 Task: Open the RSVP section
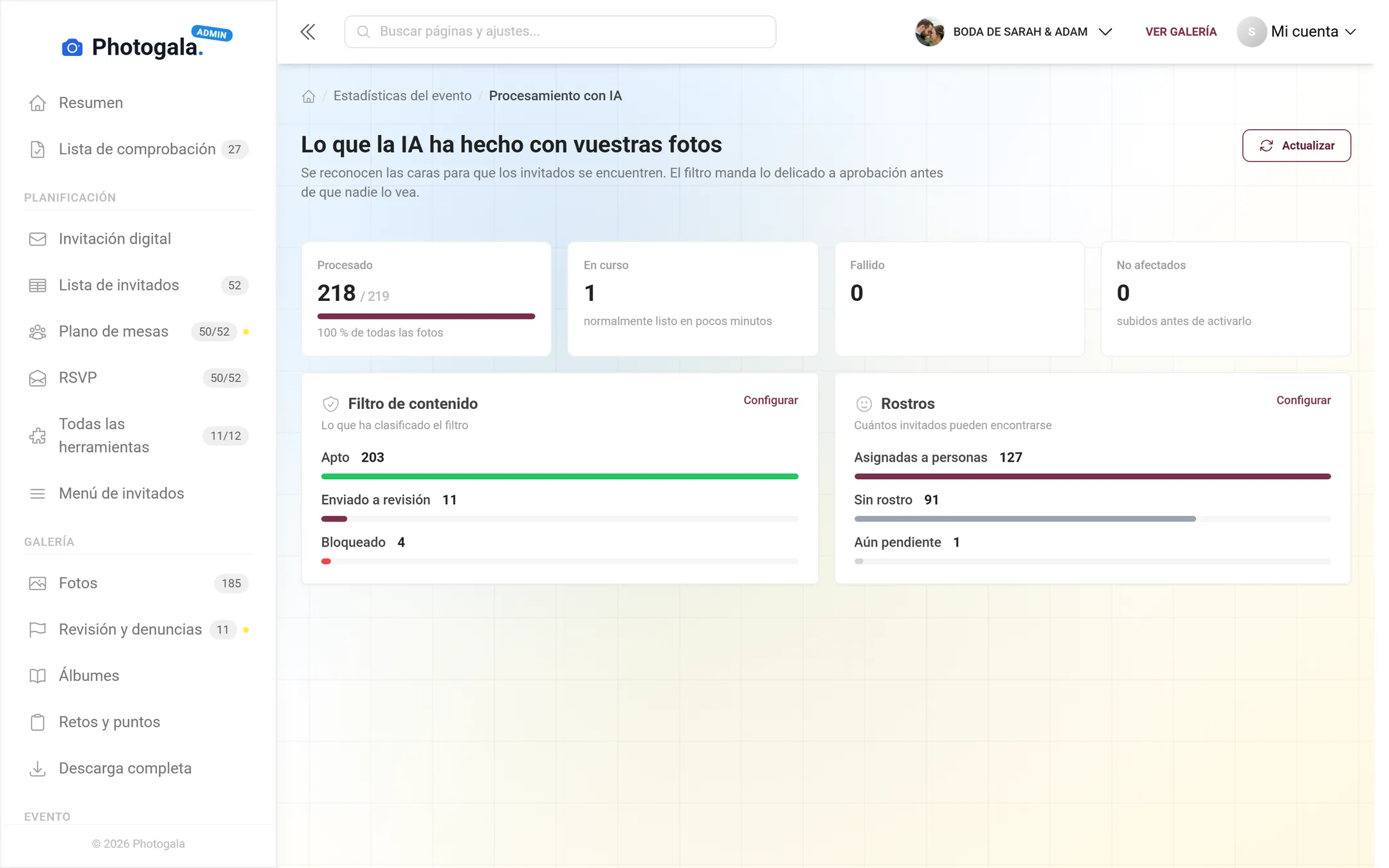pyautogui.click(x=138, y=378)
